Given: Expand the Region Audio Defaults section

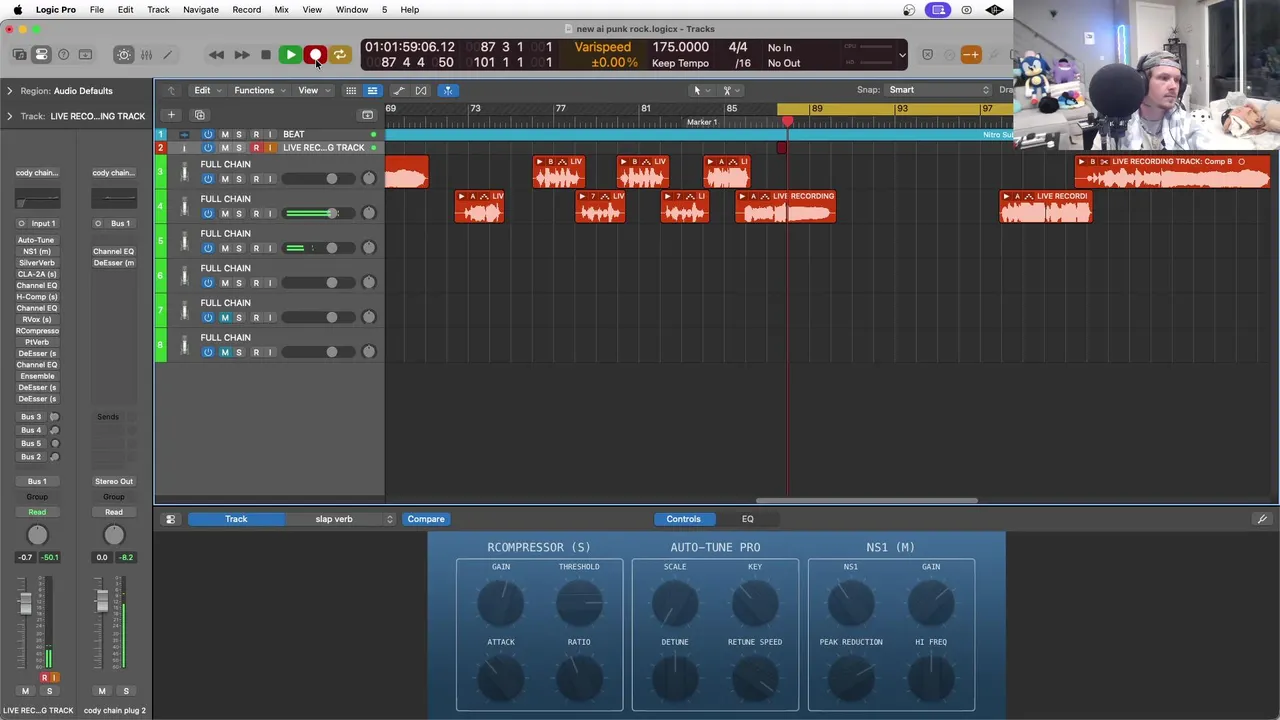Looking at the screenshot, I should point(10,91).
